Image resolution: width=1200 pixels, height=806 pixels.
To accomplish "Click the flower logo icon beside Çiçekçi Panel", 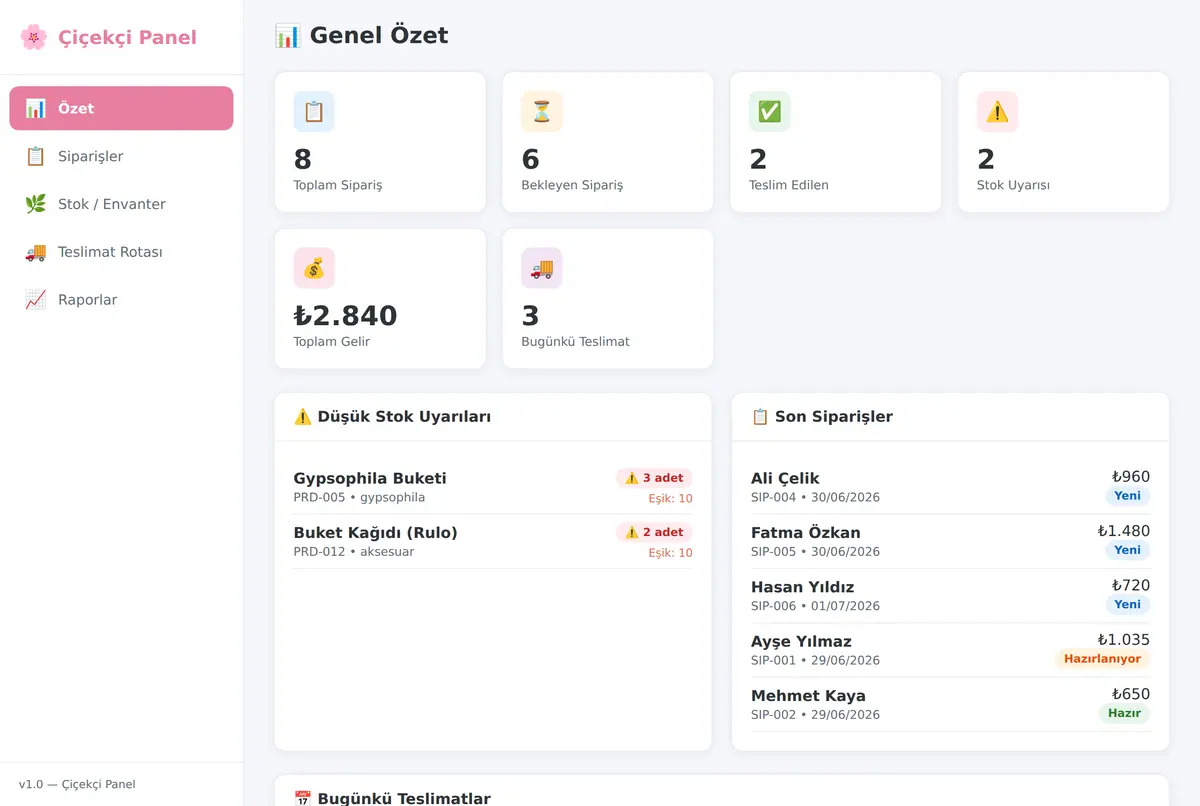I will [33, 37].
